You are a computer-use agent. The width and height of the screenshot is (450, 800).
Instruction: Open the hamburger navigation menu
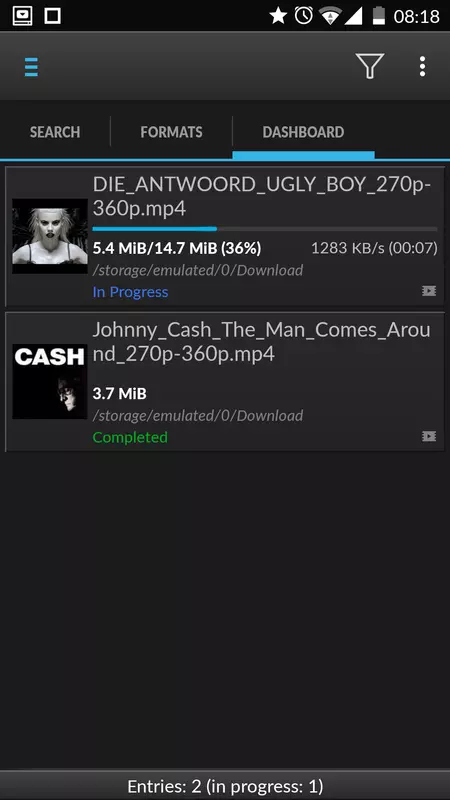tap(31, 67)
